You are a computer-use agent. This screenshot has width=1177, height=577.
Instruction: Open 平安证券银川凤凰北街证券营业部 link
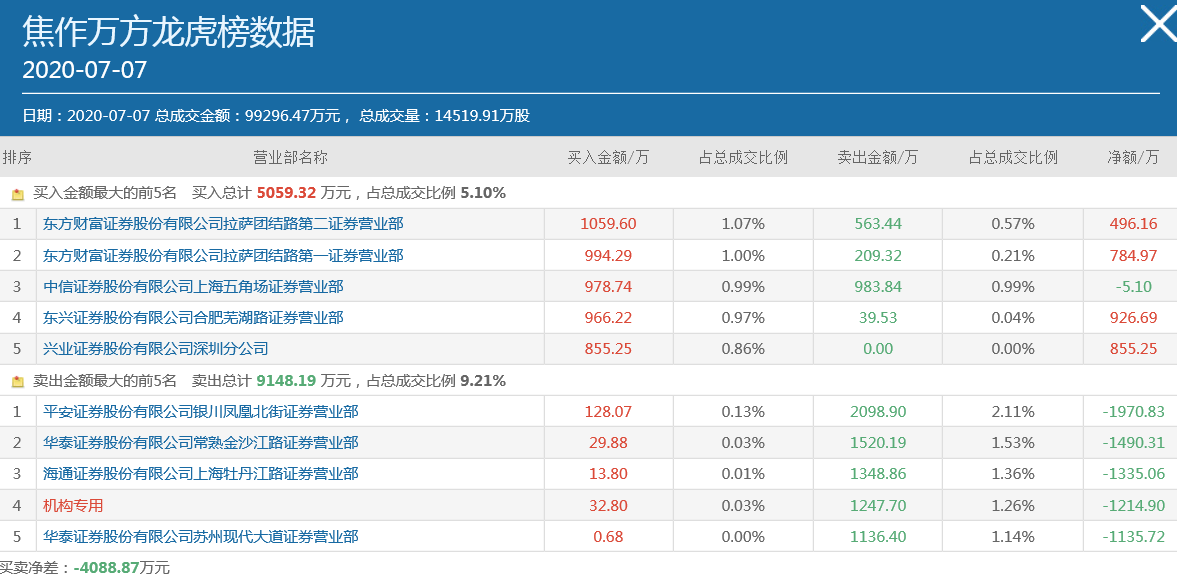pyautogui.click(x=200, y=411)
